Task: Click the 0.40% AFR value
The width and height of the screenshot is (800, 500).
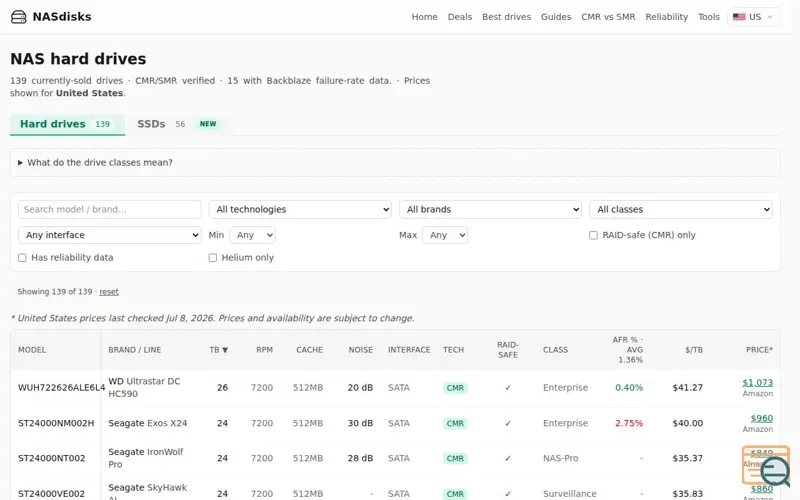Action: [x=629, y=388]
